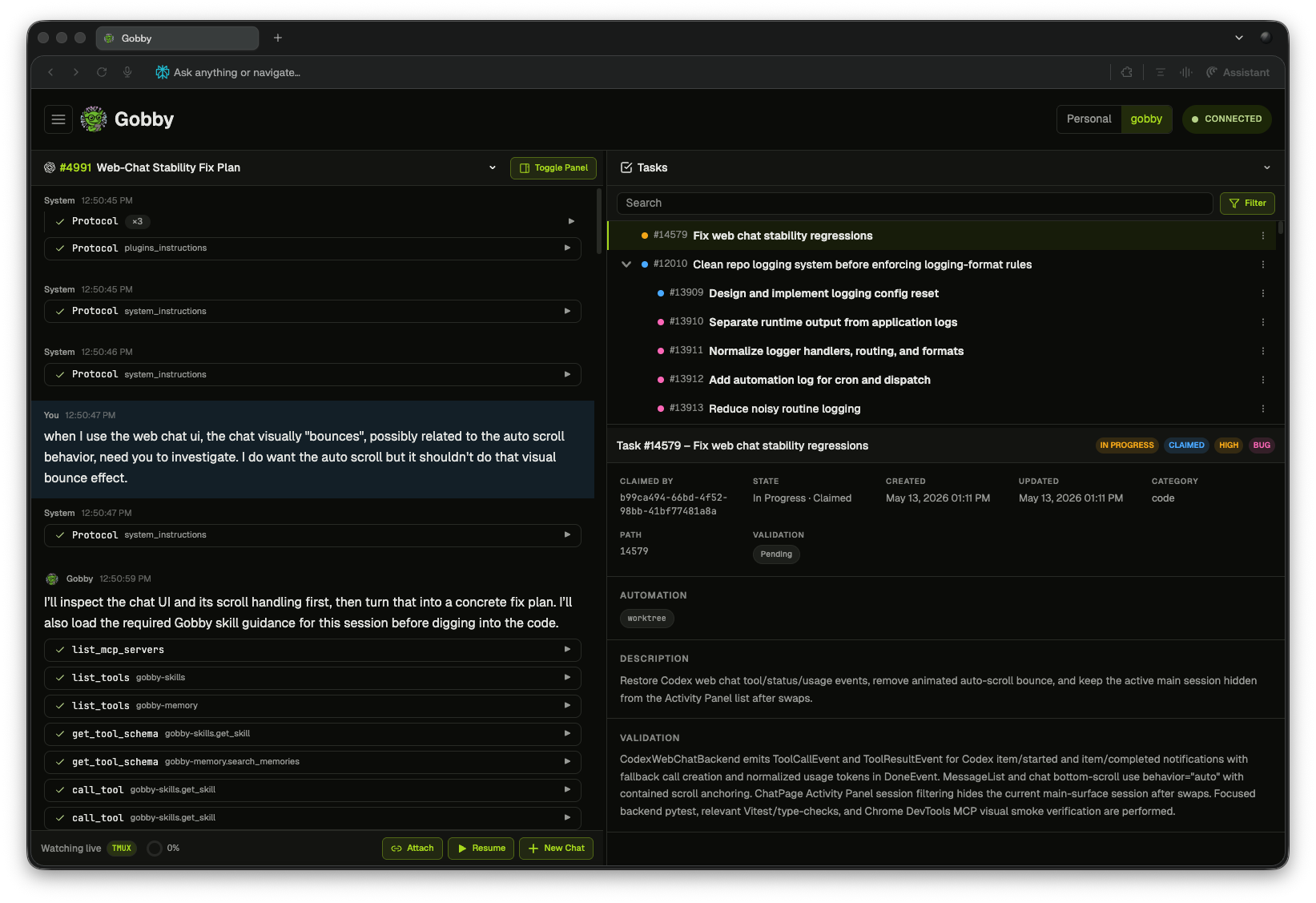Switch to the Personal workspace

1089,119
